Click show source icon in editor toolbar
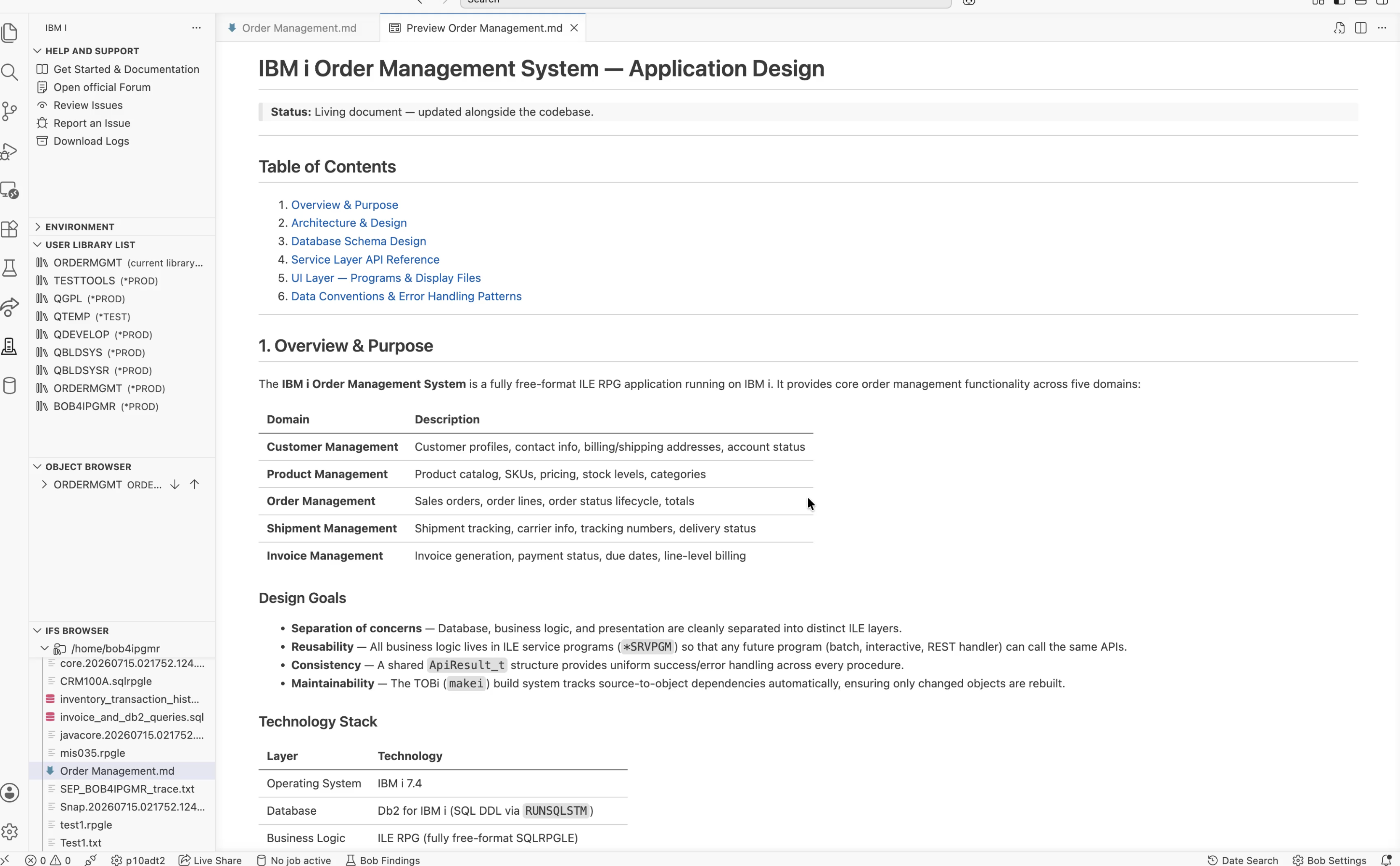This screenshot has width=1400, height=866. pyautogui.click(x=1339, y=27)
